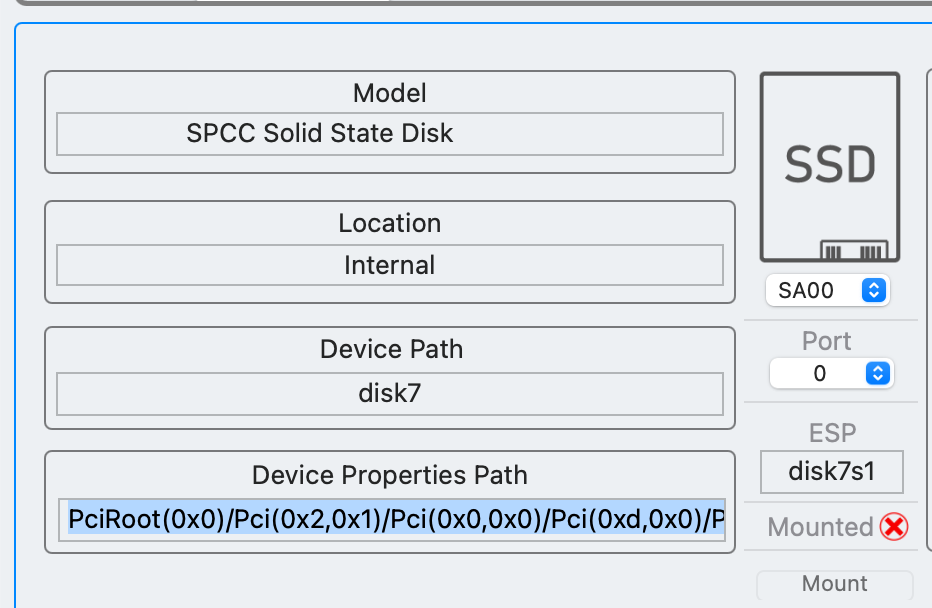Click the blue arrows beside SA00
Viewport: 932px width, 608px height.
(x=874, y=290)
